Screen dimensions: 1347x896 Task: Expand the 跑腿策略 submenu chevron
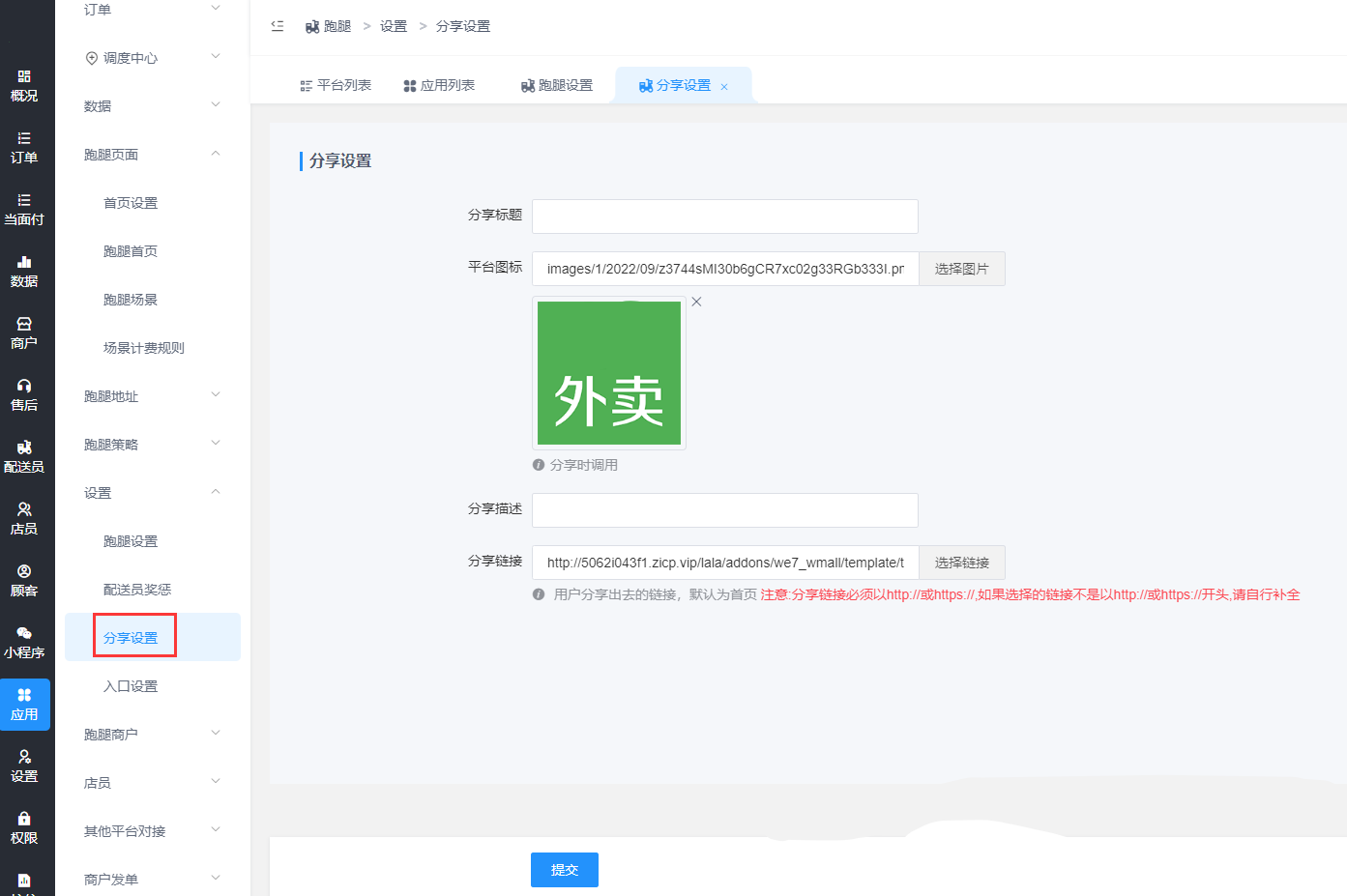(x=216, y=443)
